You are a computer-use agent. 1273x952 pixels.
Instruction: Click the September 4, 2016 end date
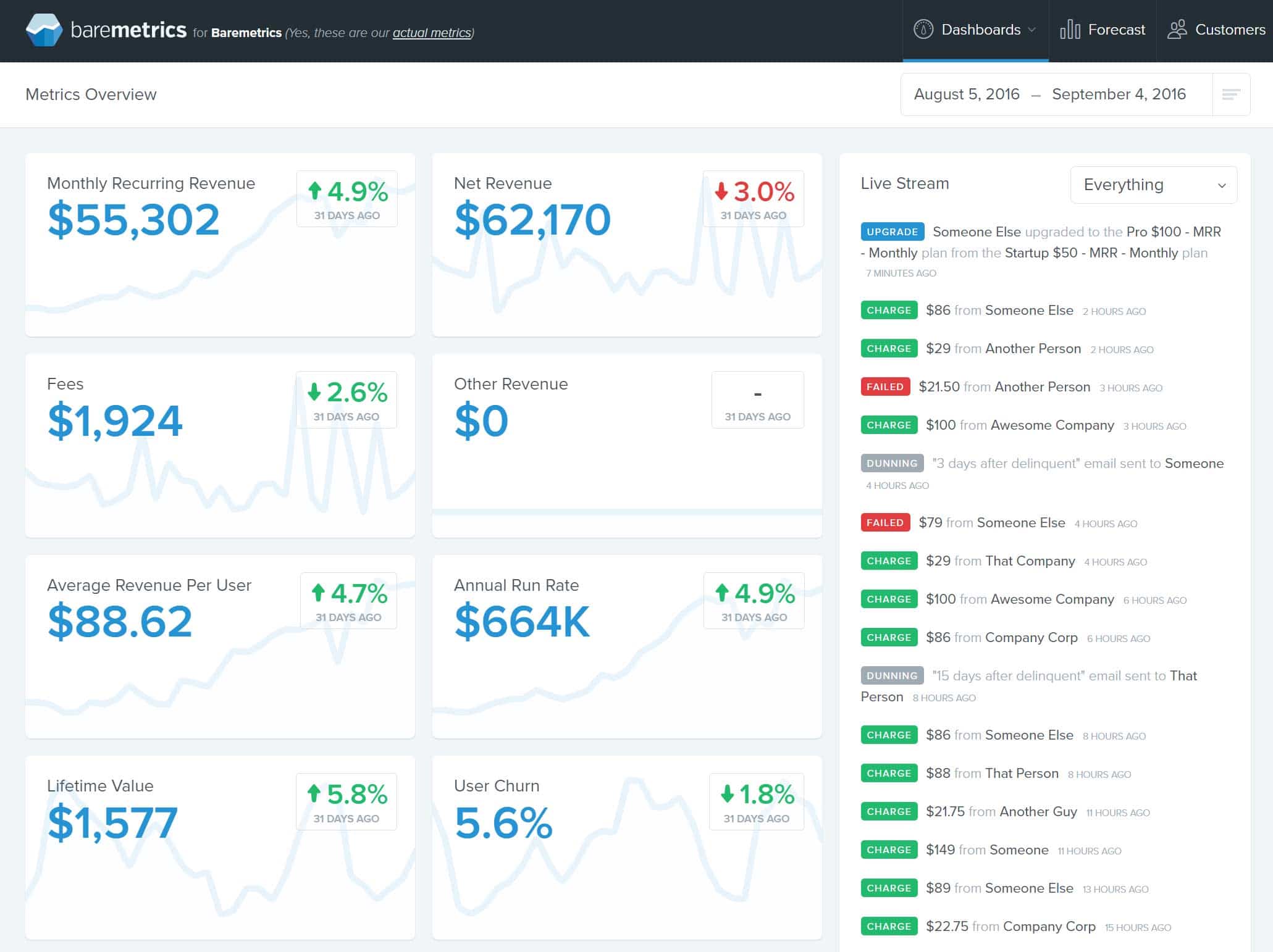pyautogui.click(x=1119, y=94)
